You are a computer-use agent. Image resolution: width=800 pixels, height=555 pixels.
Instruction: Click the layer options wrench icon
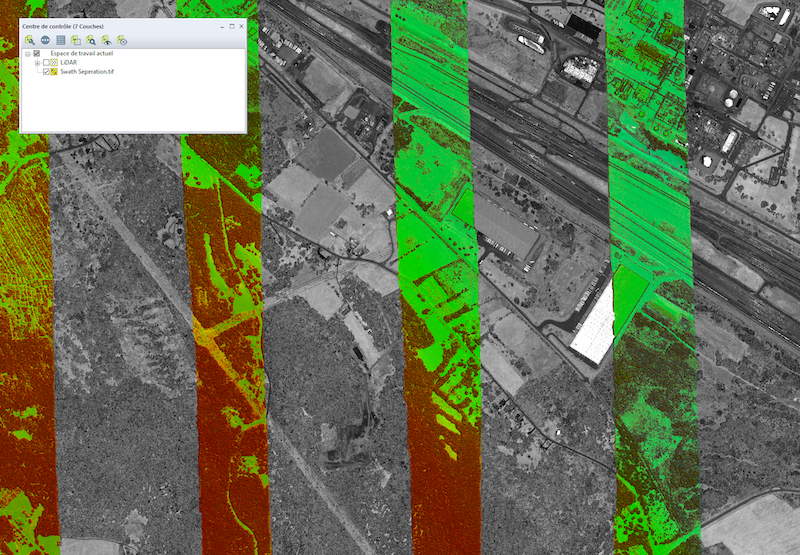[x=30, y=40]
